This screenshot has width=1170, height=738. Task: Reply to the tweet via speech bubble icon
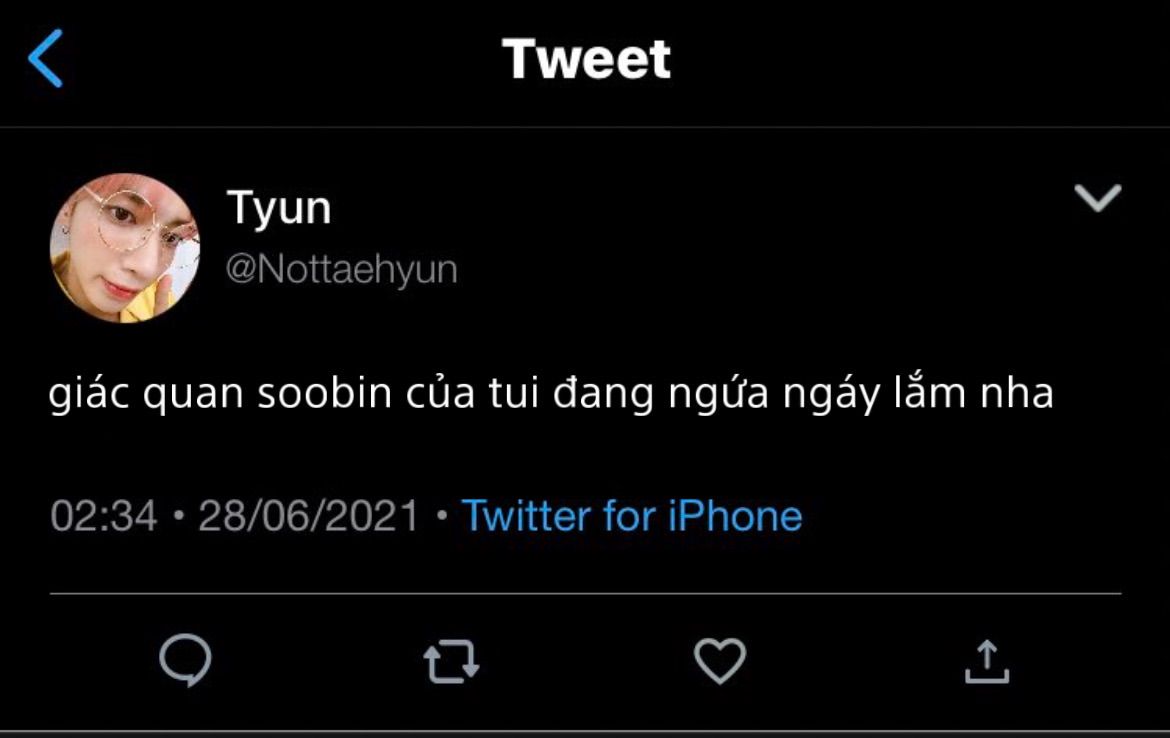(186, 660)
